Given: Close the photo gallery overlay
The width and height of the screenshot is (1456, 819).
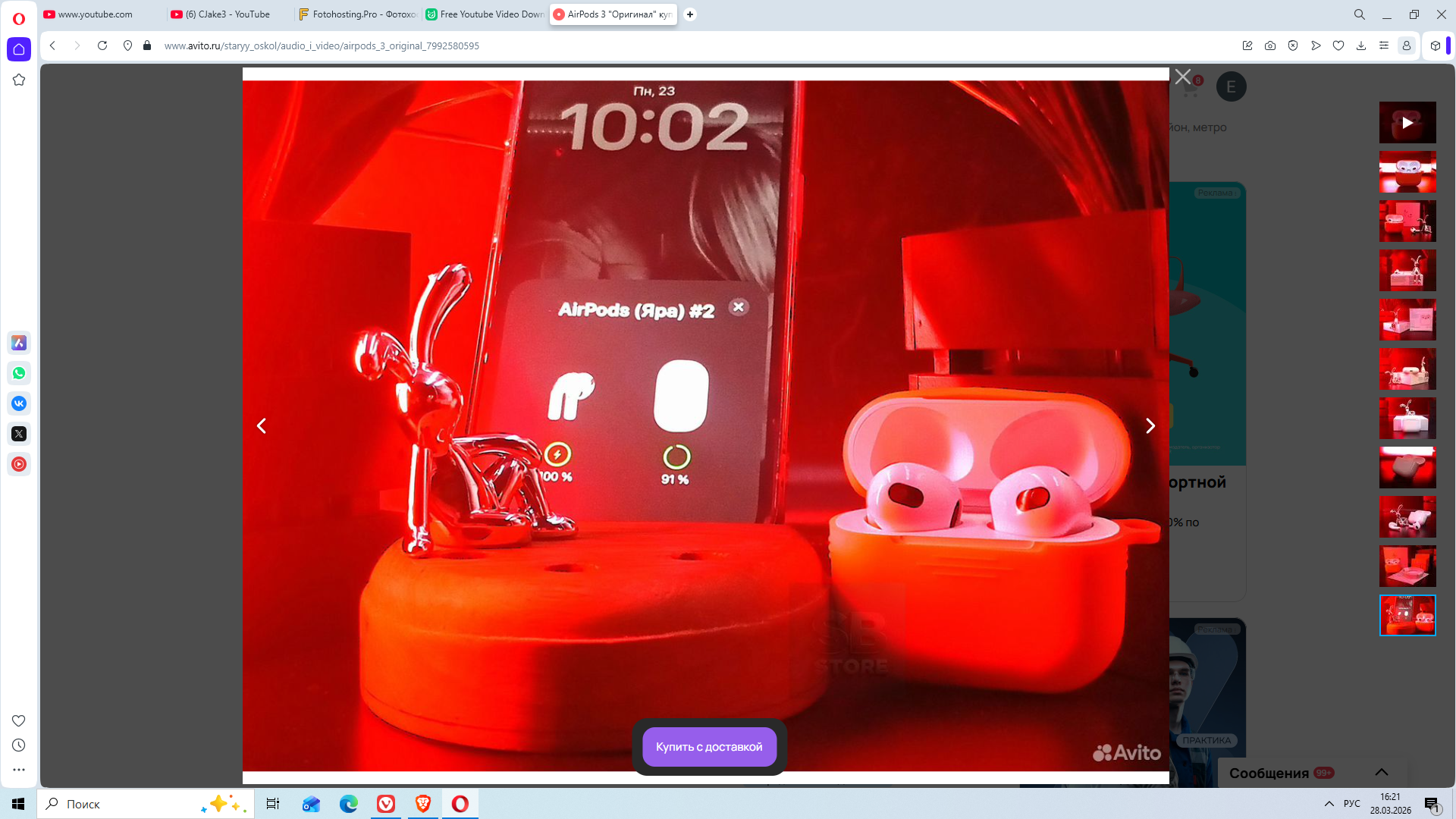Looking at the screenshot, I should tap(1182, 77).
